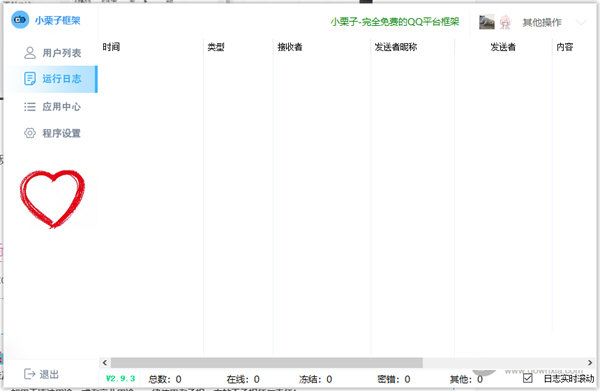Click the 应用中心 list icon
The image size is (600, 391).
pyautogui.click(x=30, y=107)
